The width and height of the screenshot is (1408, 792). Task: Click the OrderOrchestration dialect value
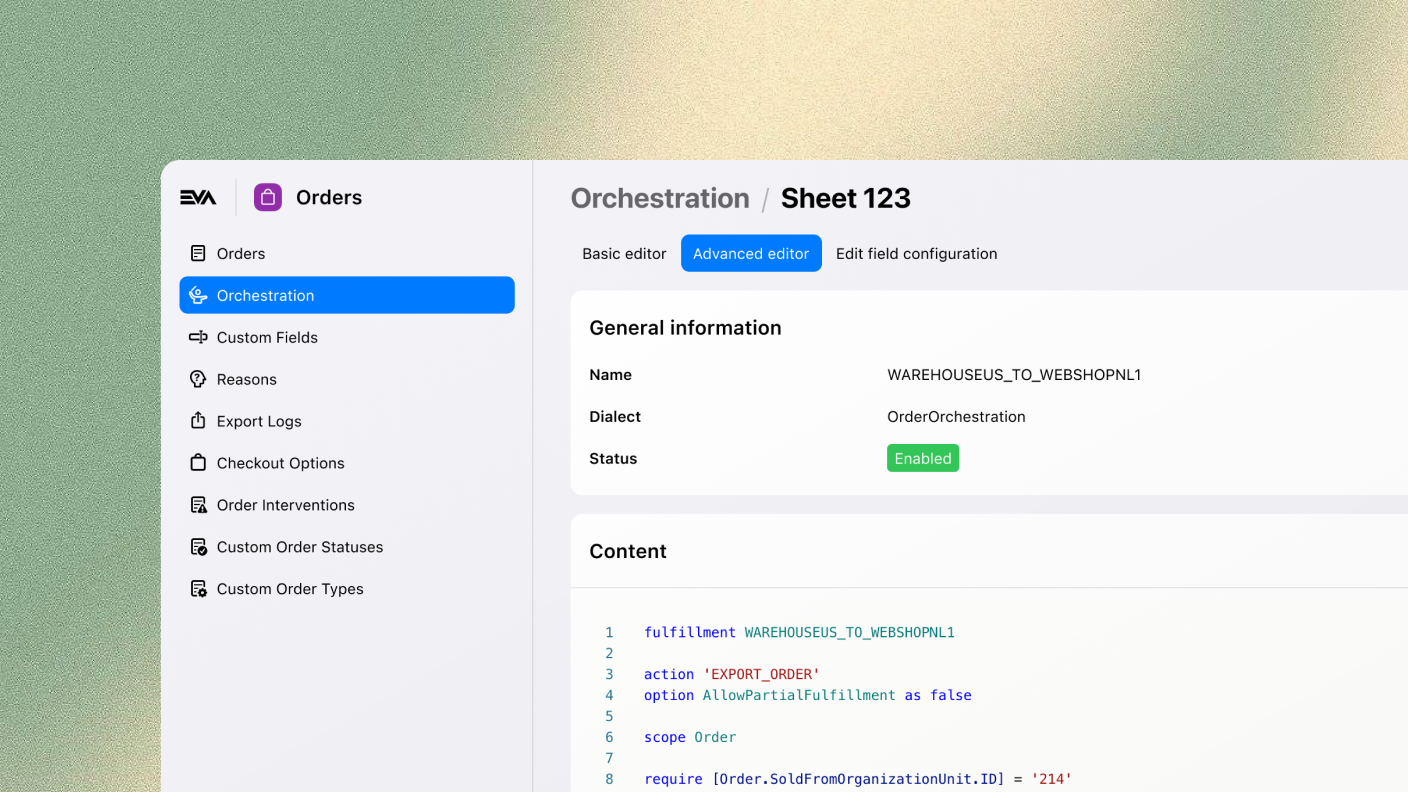point(956,417)
